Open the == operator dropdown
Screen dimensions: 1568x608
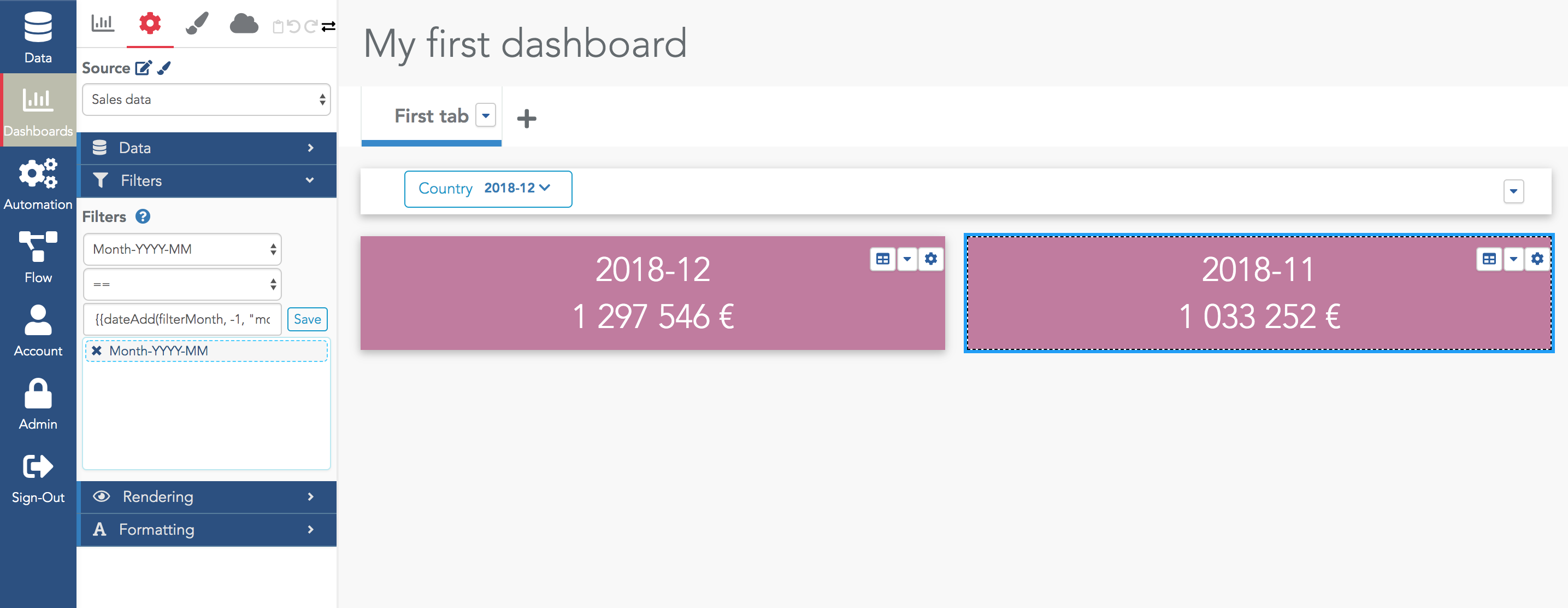[x=182, y=284]
